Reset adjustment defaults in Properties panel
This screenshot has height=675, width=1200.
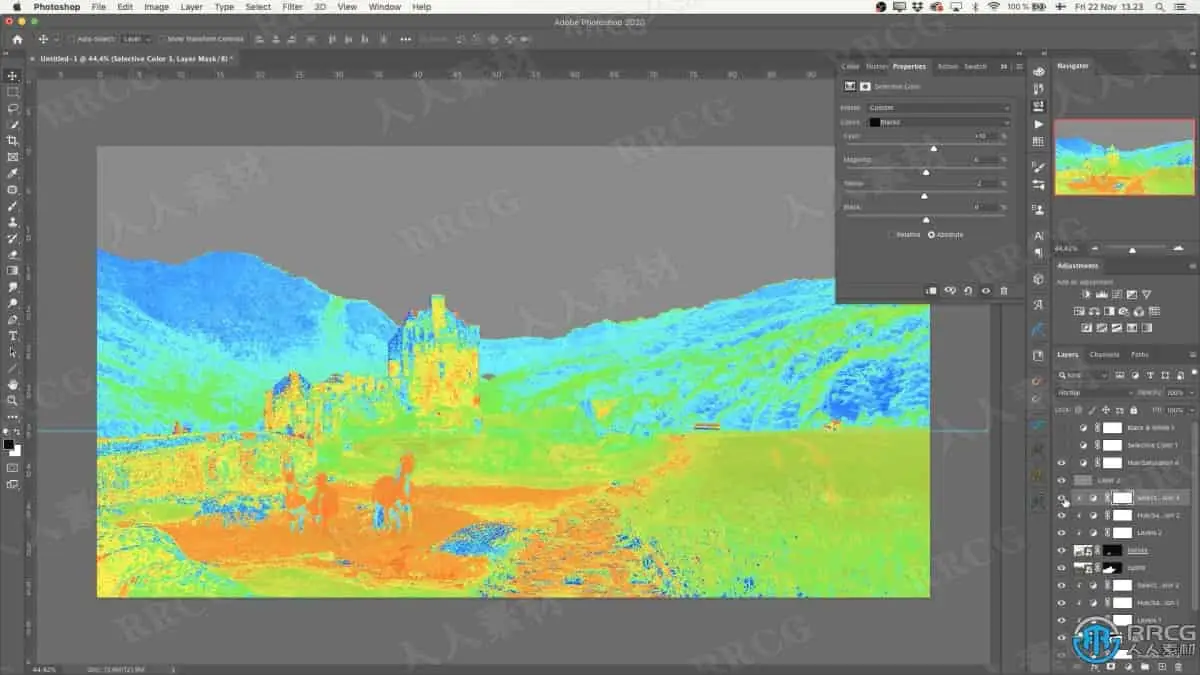pos(967,291)
